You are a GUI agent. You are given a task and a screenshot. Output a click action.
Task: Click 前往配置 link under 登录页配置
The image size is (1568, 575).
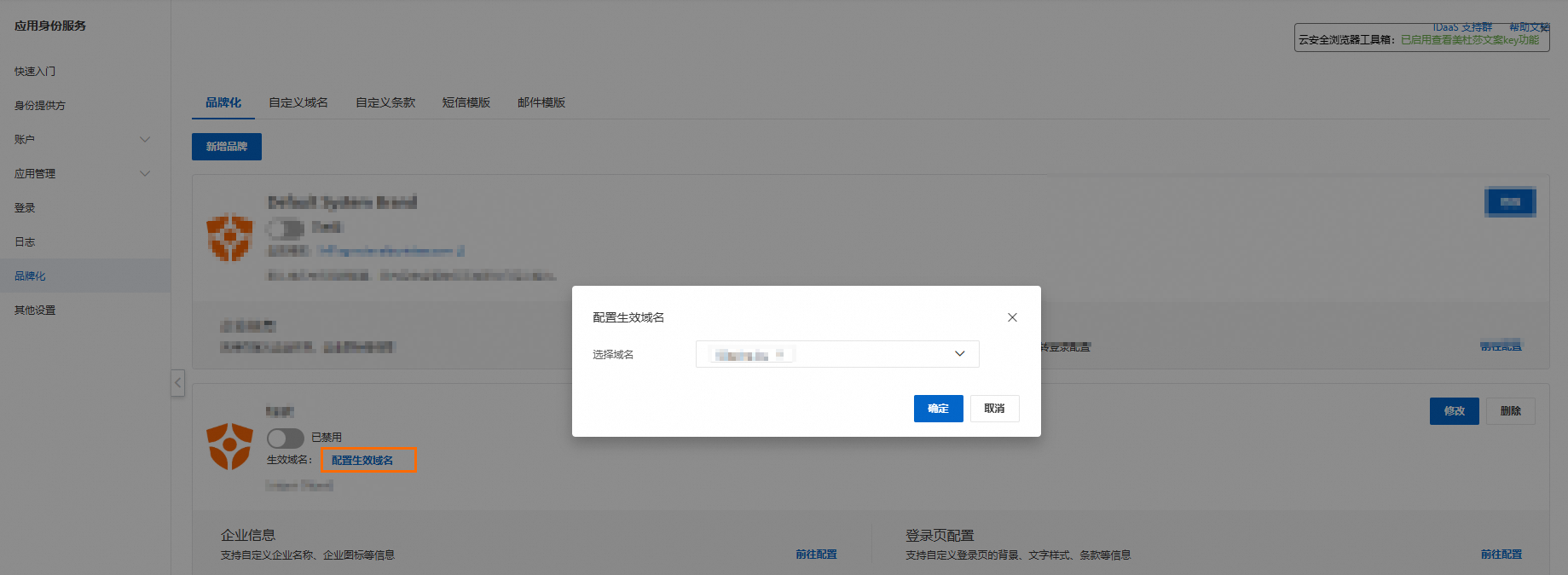click(x=1501, y=555)
